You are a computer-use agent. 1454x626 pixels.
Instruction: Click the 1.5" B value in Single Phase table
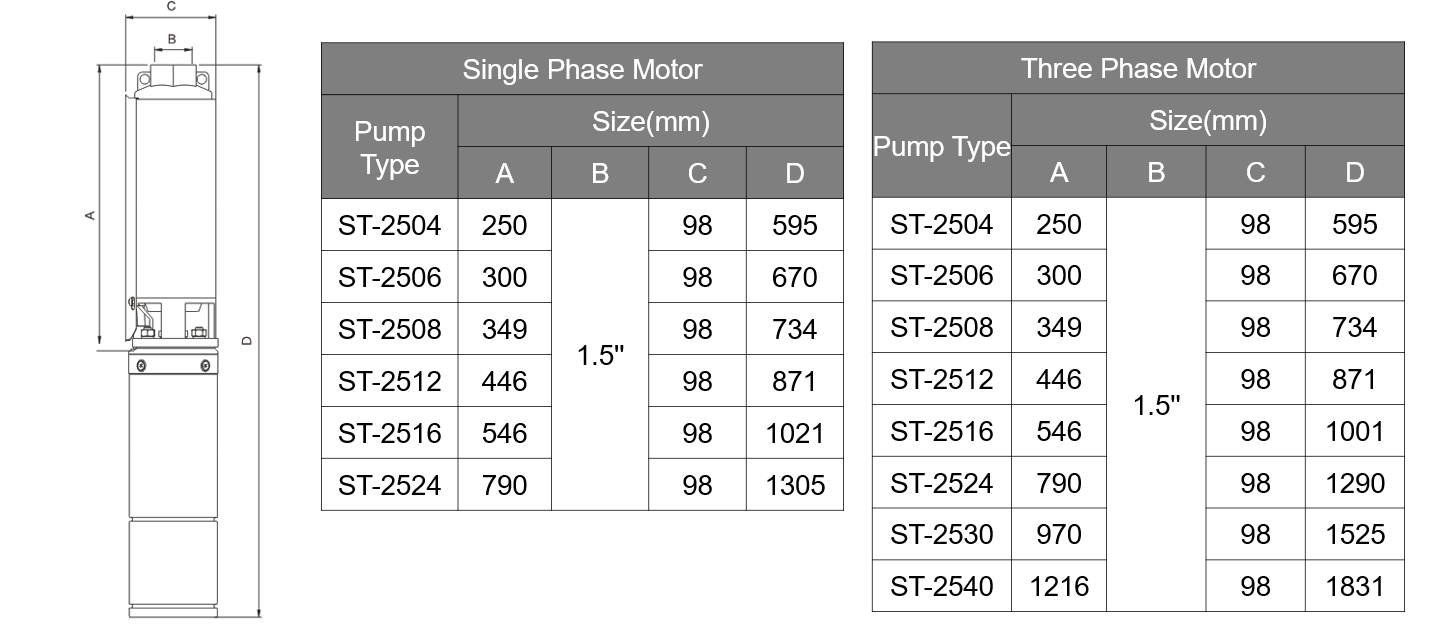(600, 355)
